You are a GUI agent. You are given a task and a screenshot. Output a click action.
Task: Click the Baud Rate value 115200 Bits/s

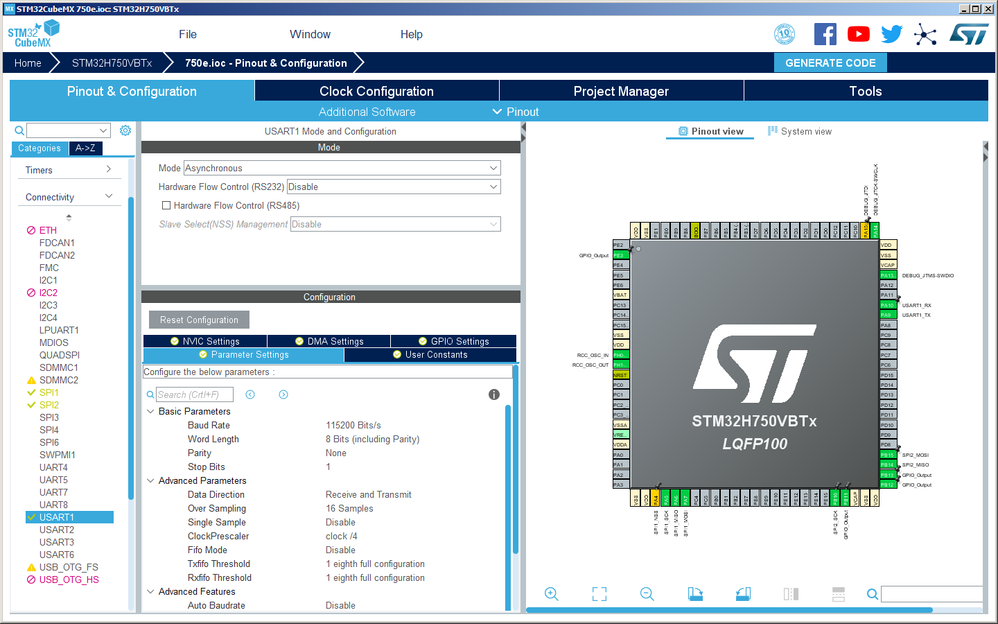[353, 425]
